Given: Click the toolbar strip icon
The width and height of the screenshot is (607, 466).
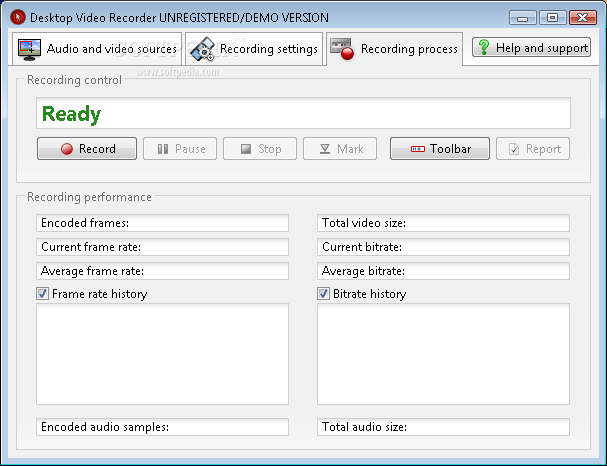Looking at the screenshot, I should point(418,149).
